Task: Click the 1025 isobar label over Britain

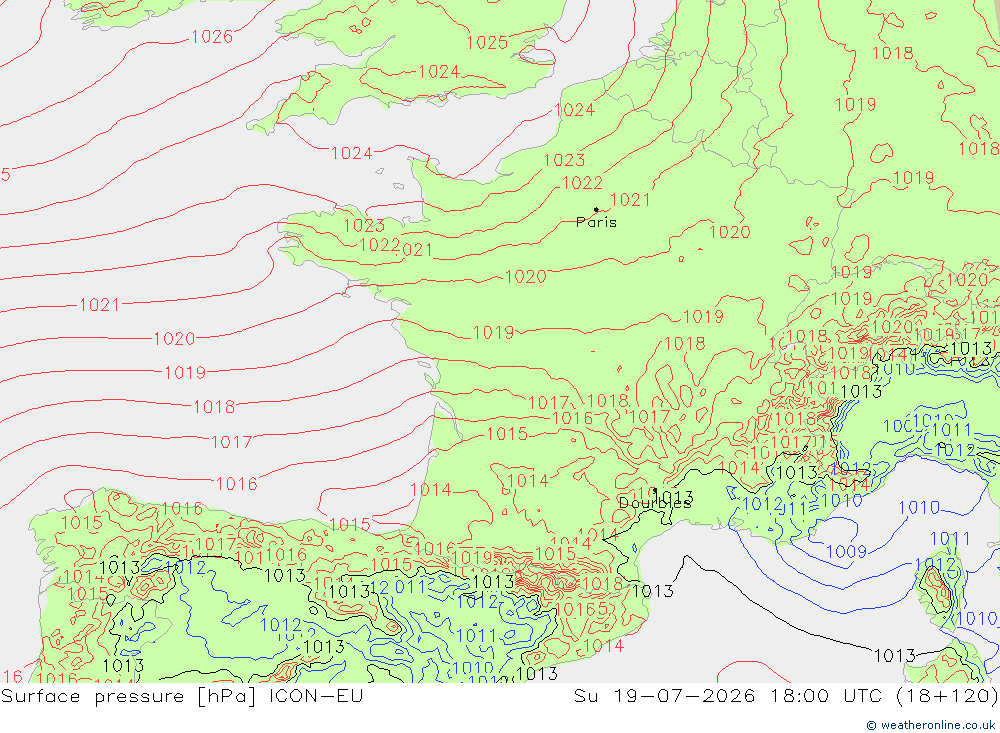Action: pos(487,43)
